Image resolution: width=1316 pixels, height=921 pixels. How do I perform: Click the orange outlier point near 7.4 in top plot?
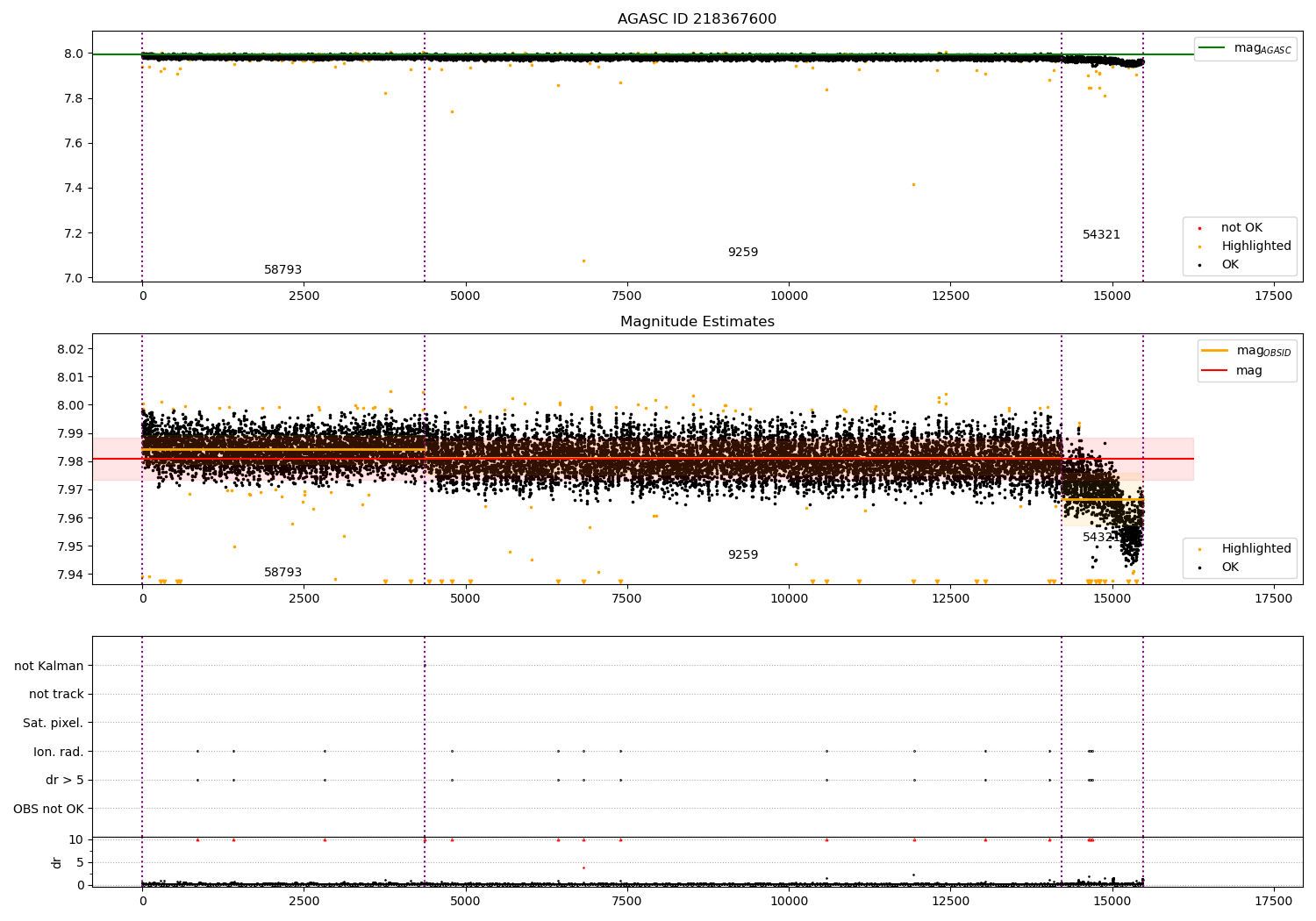[x=913, y=184]
